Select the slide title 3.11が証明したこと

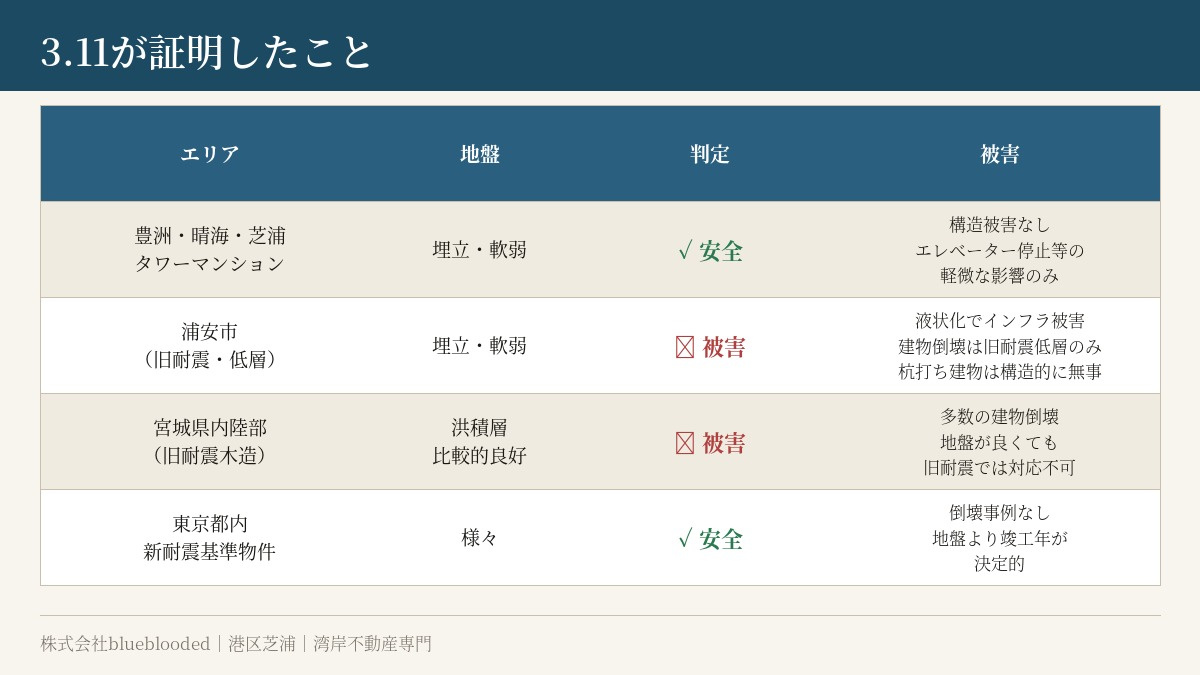[x=206, y=52]
